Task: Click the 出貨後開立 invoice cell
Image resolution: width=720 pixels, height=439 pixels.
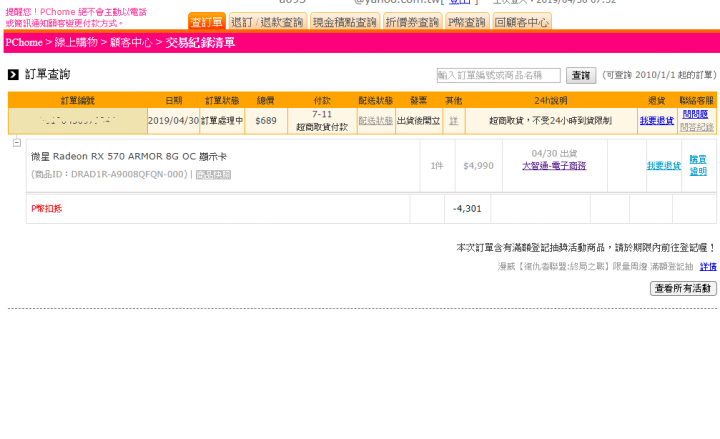Action: tap(418, 120)
